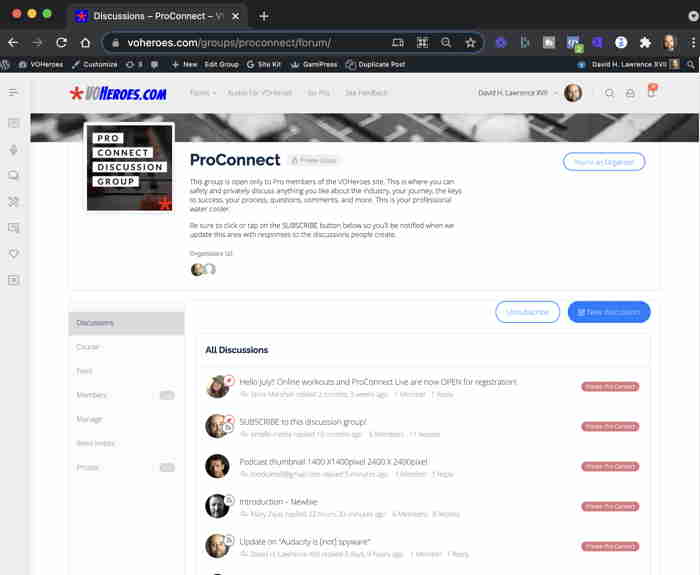Click the red tag on Introduction - Newbie row

(610, 506)
